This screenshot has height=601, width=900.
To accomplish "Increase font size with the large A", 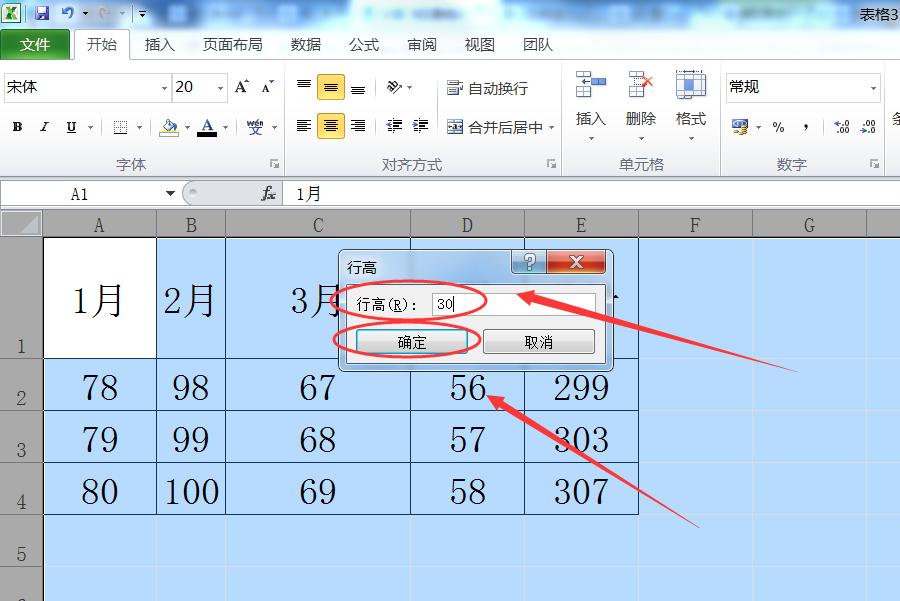I will (242, 87).
